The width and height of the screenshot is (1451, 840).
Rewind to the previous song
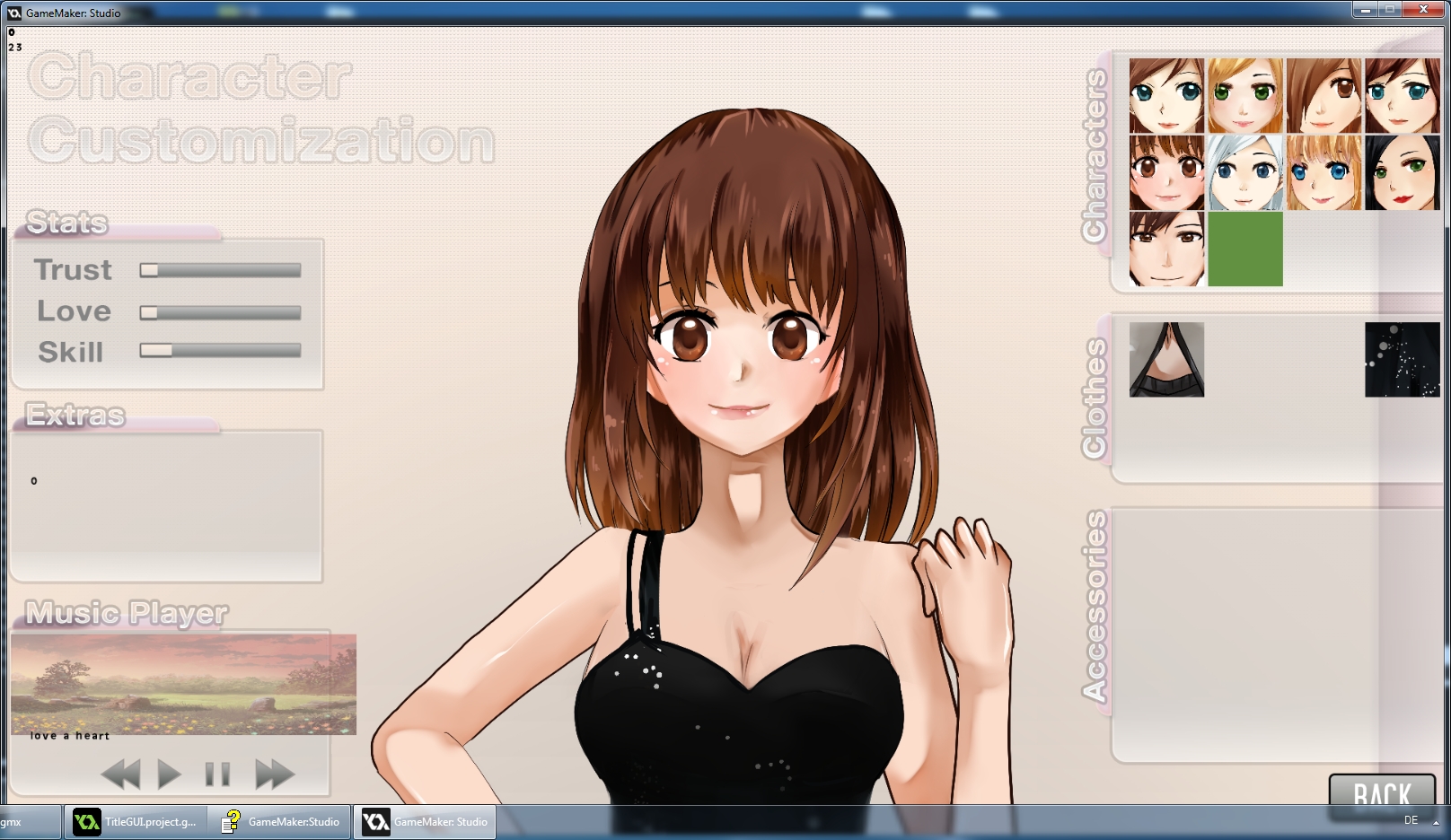click(121, 774)
